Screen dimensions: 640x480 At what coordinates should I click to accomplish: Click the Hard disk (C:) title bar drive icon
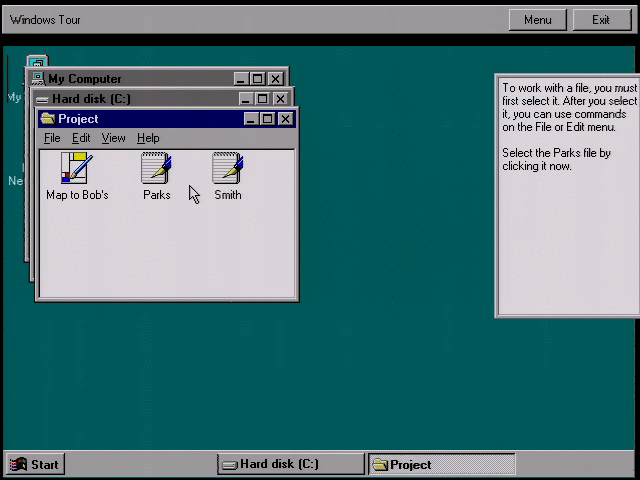(x=42, y=99)
